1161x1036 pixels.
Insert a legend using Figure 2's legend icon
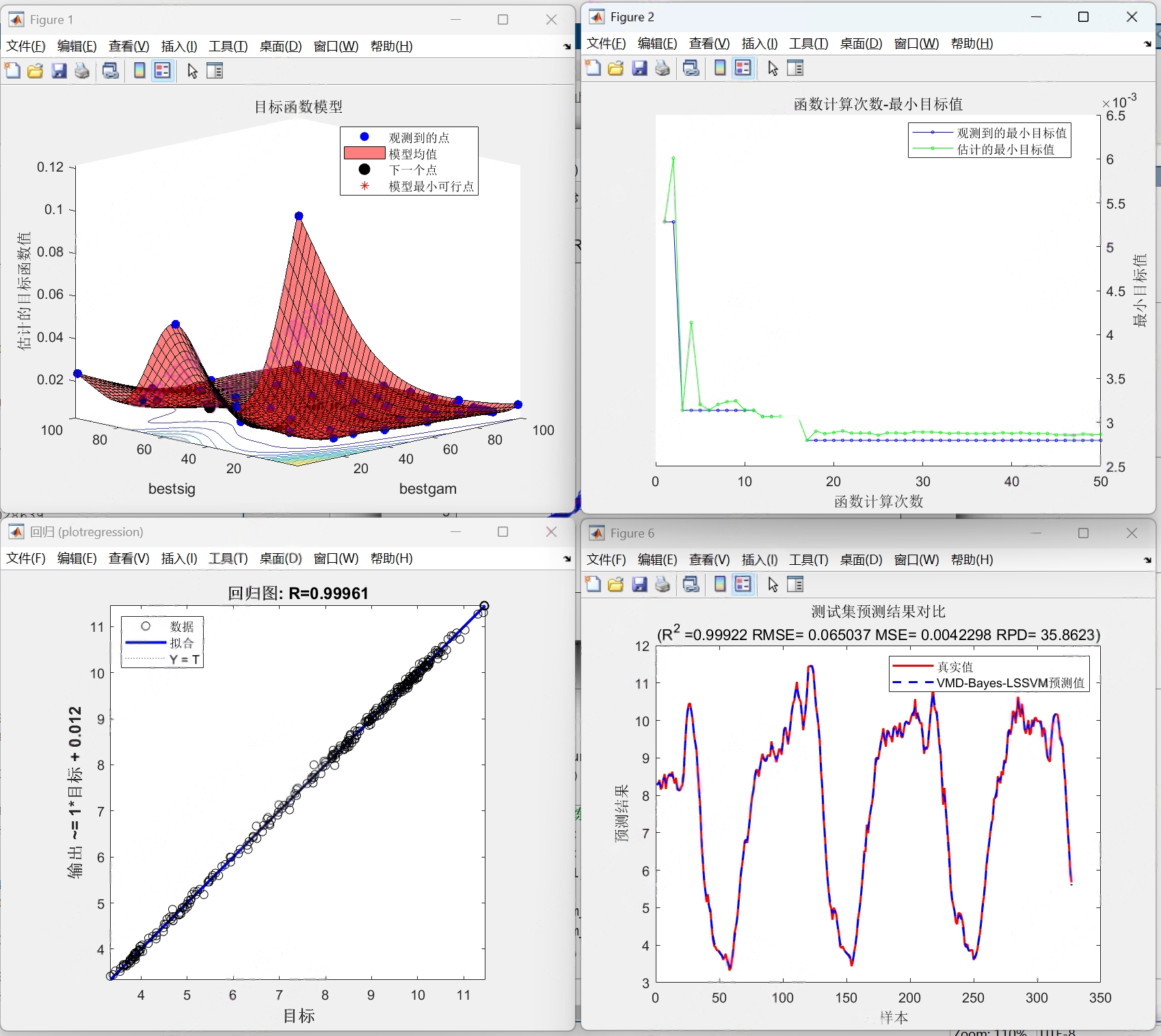743,68
